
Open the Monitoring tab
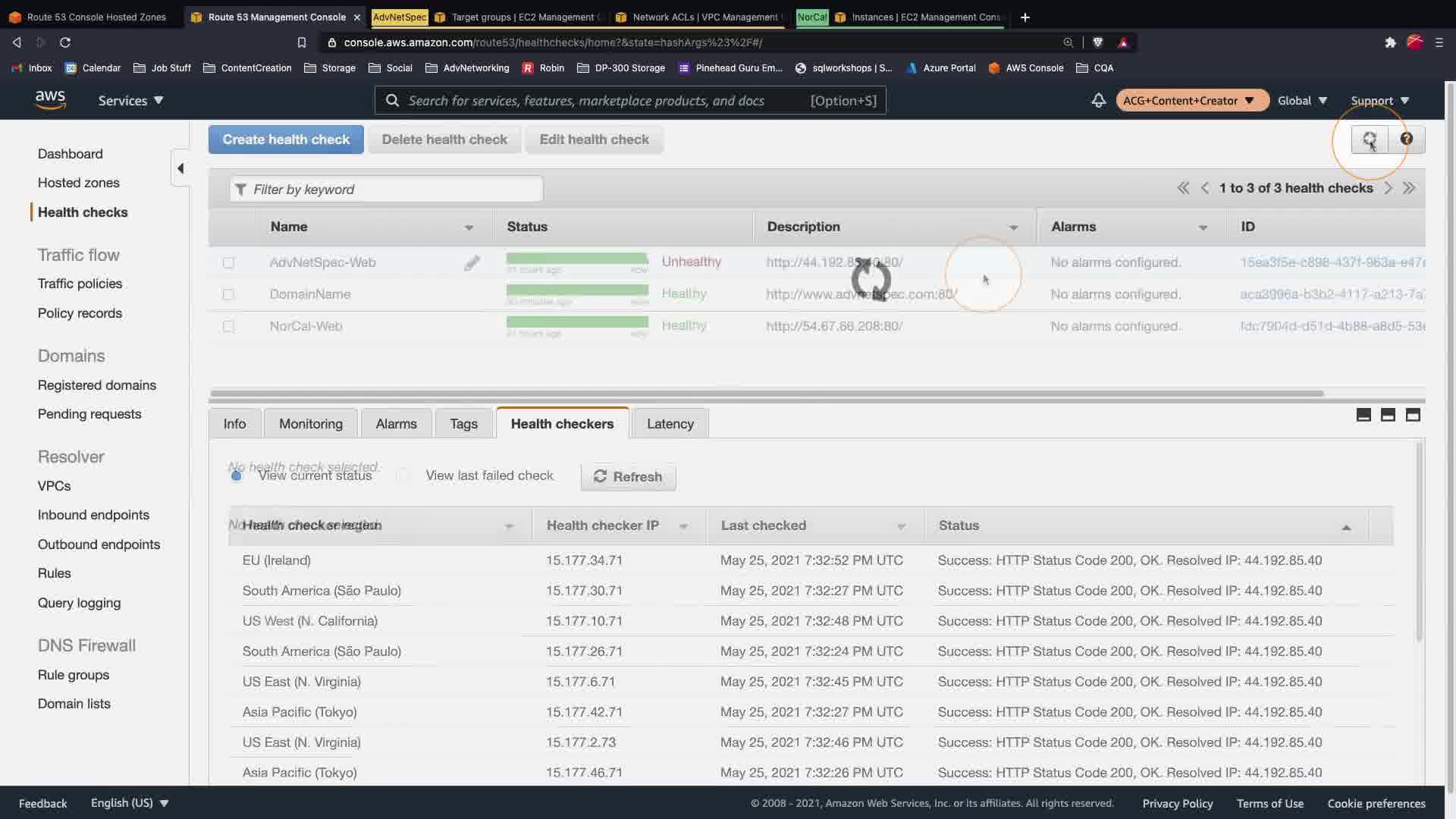pyautogui.click(x=310, y=424)
